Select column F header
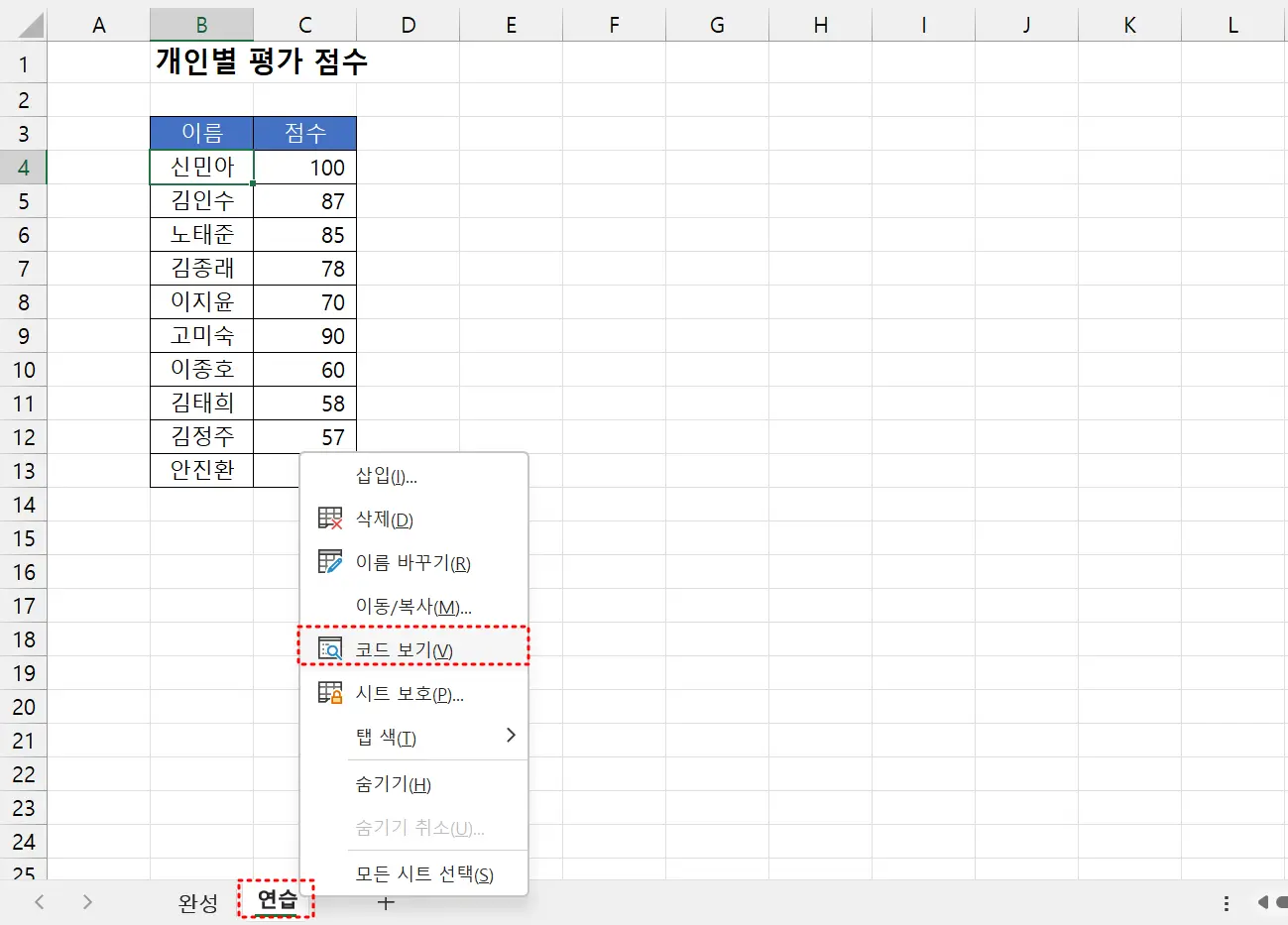 point(615,25)
